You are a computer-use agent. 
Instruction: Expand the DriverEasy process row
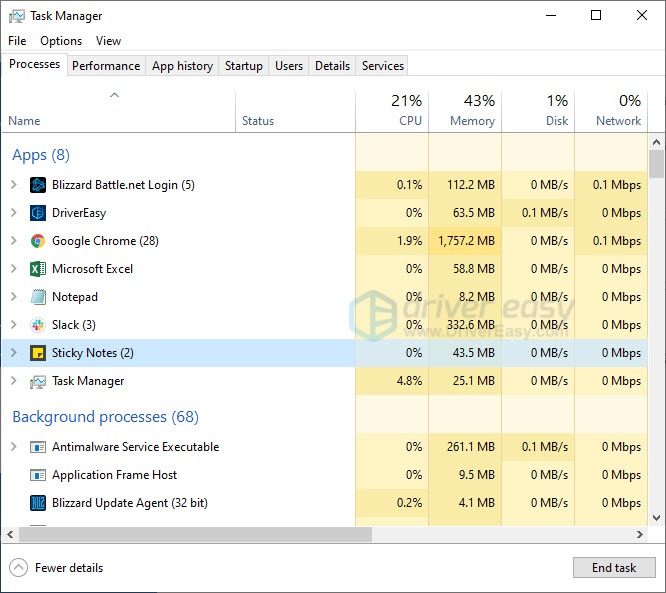[14, 213]
